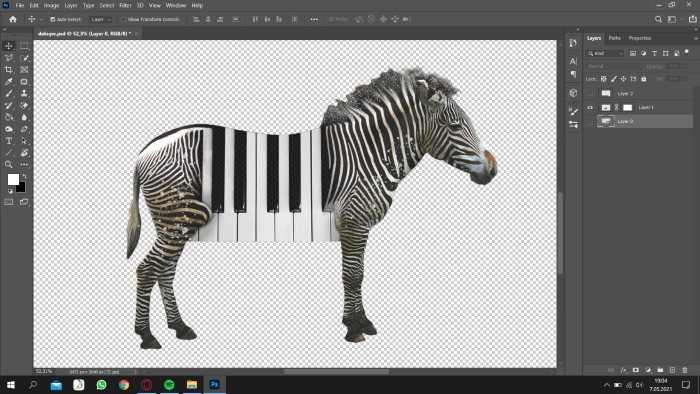The image size is (700, 394).
Task: Filter layers by type layers
Action: pyautogui.click(x=654, y=54)
